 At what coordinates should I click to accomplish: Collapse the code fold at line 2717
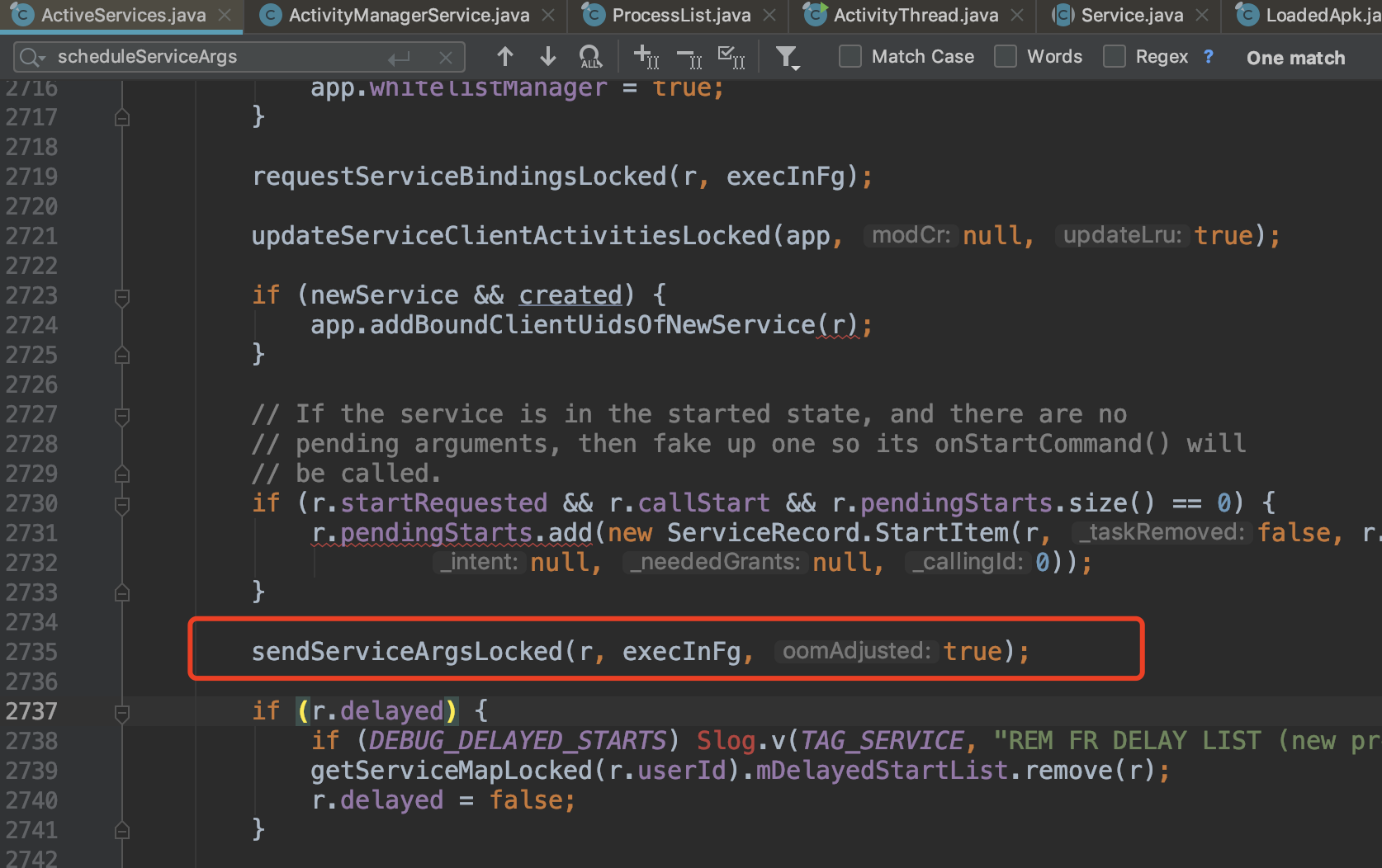(x=121, y=116)
